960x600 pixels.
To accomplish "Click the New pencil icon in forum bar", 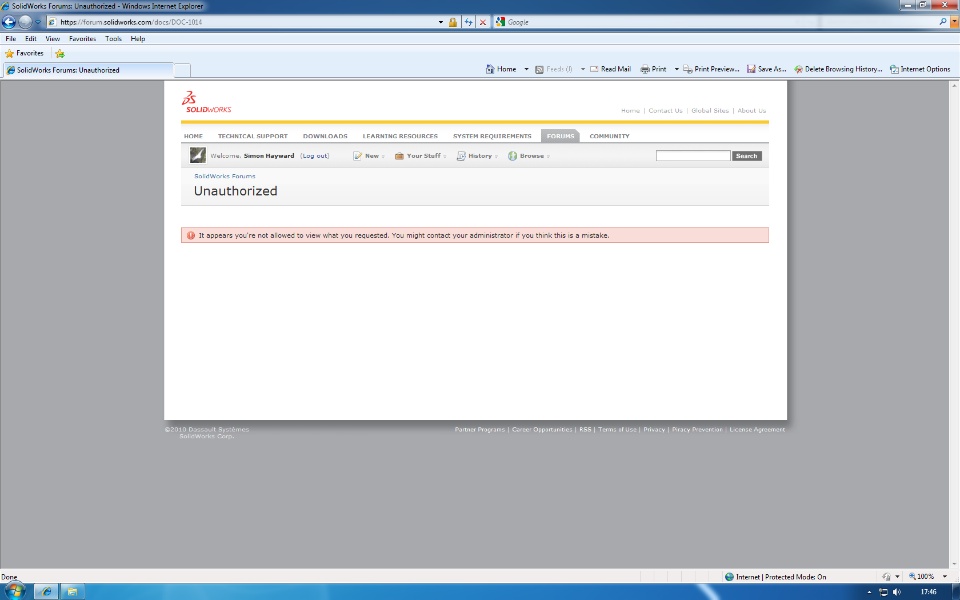I will tap(358, 156).
